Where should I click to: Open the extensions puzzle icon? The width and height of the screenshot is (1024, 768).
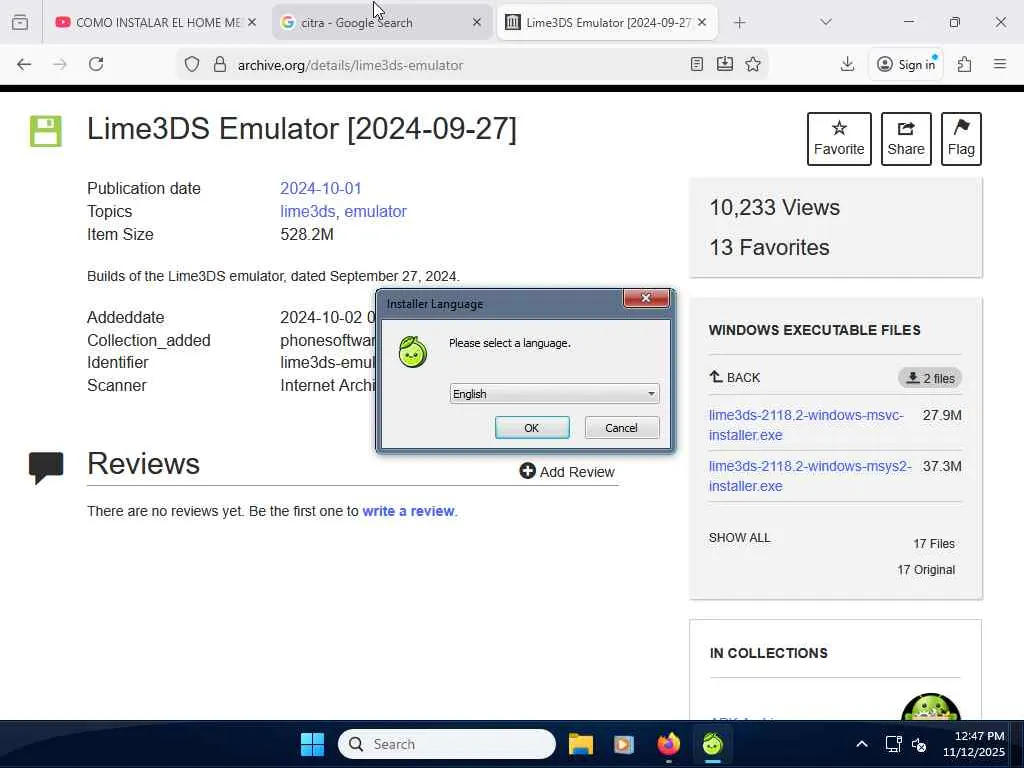[x=965, y=64]
